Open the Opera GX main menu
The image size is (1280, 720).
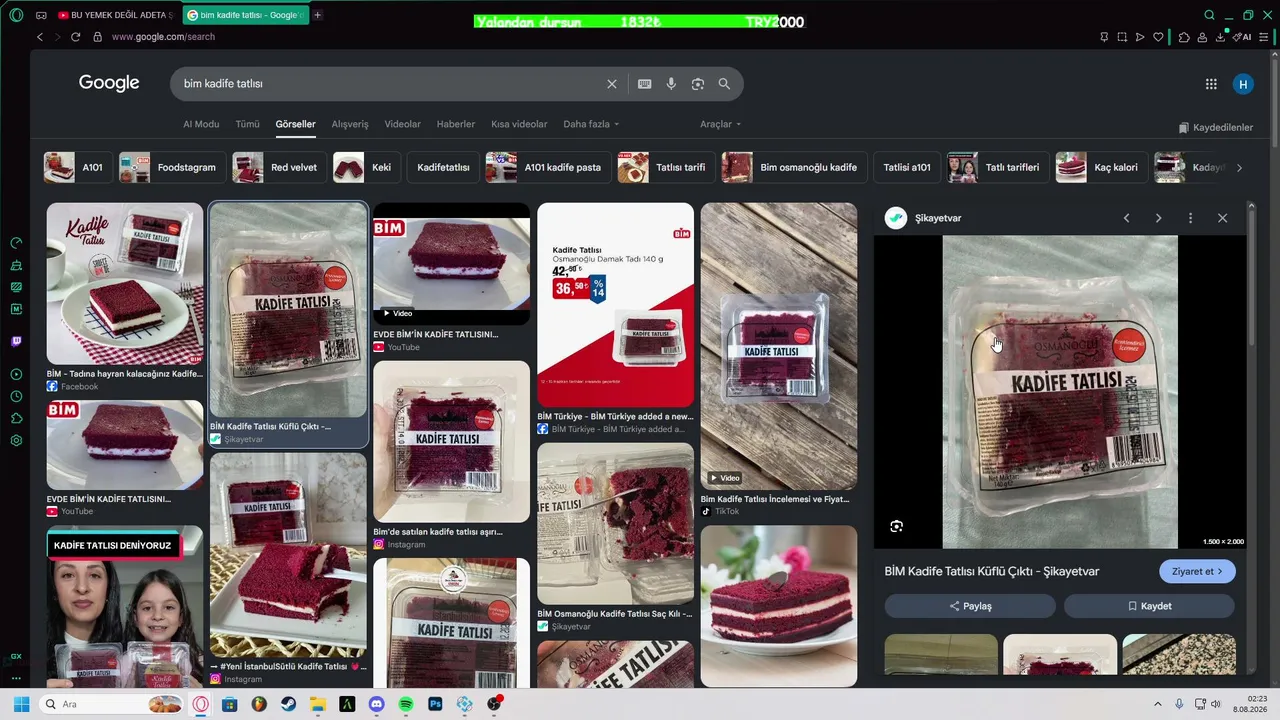pyautogui.click(x=16, y=15)
